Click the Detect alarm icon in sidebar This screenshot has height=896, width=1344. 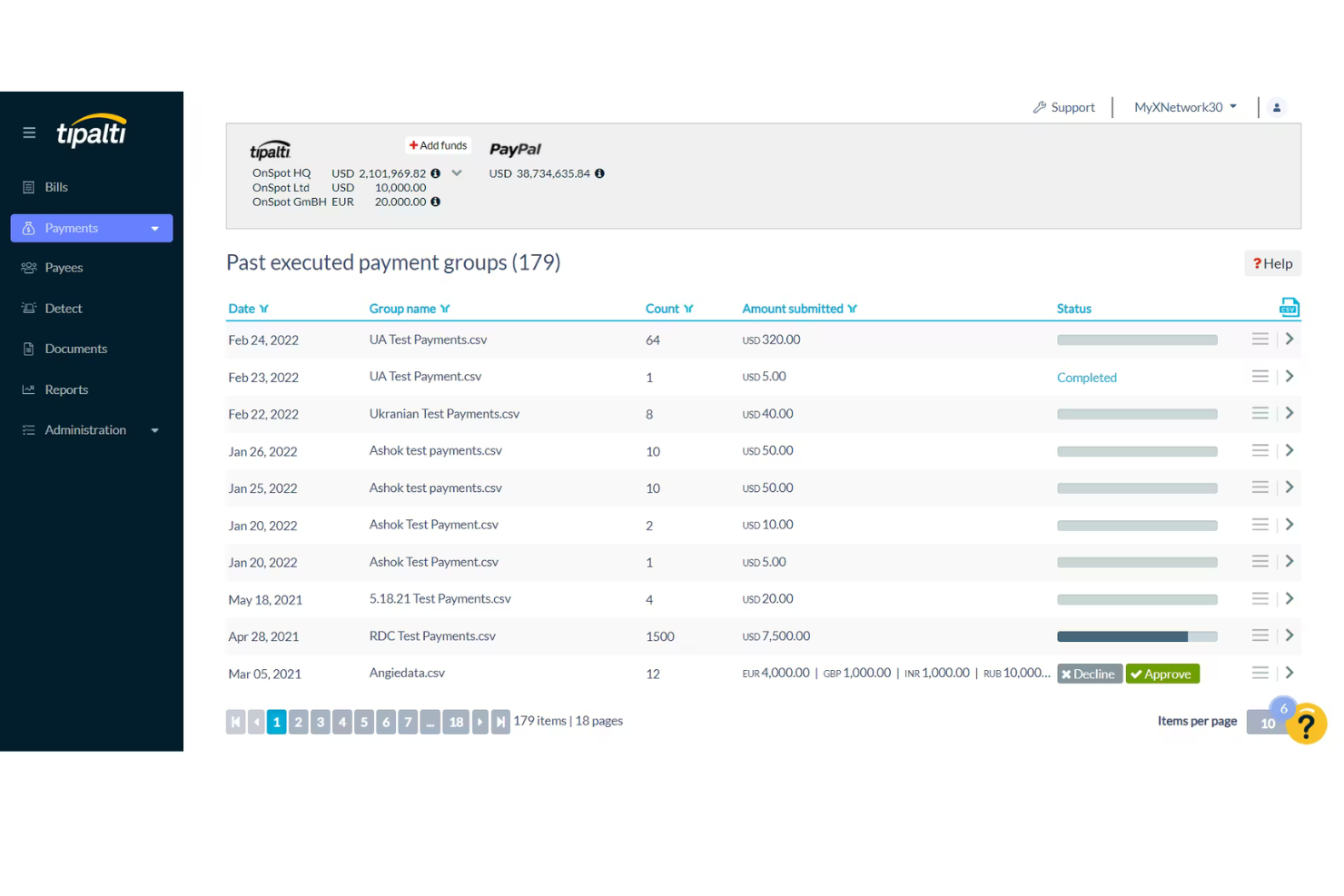(x=28, y=308)
